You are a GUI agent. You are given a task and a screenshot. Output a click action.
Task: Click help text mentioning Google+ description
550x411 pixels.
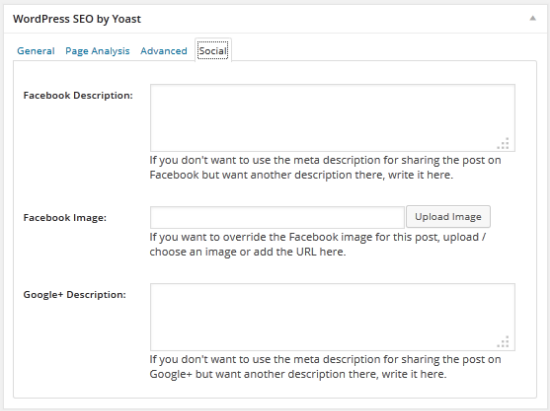pyautogui.click(x=325, y=366)
